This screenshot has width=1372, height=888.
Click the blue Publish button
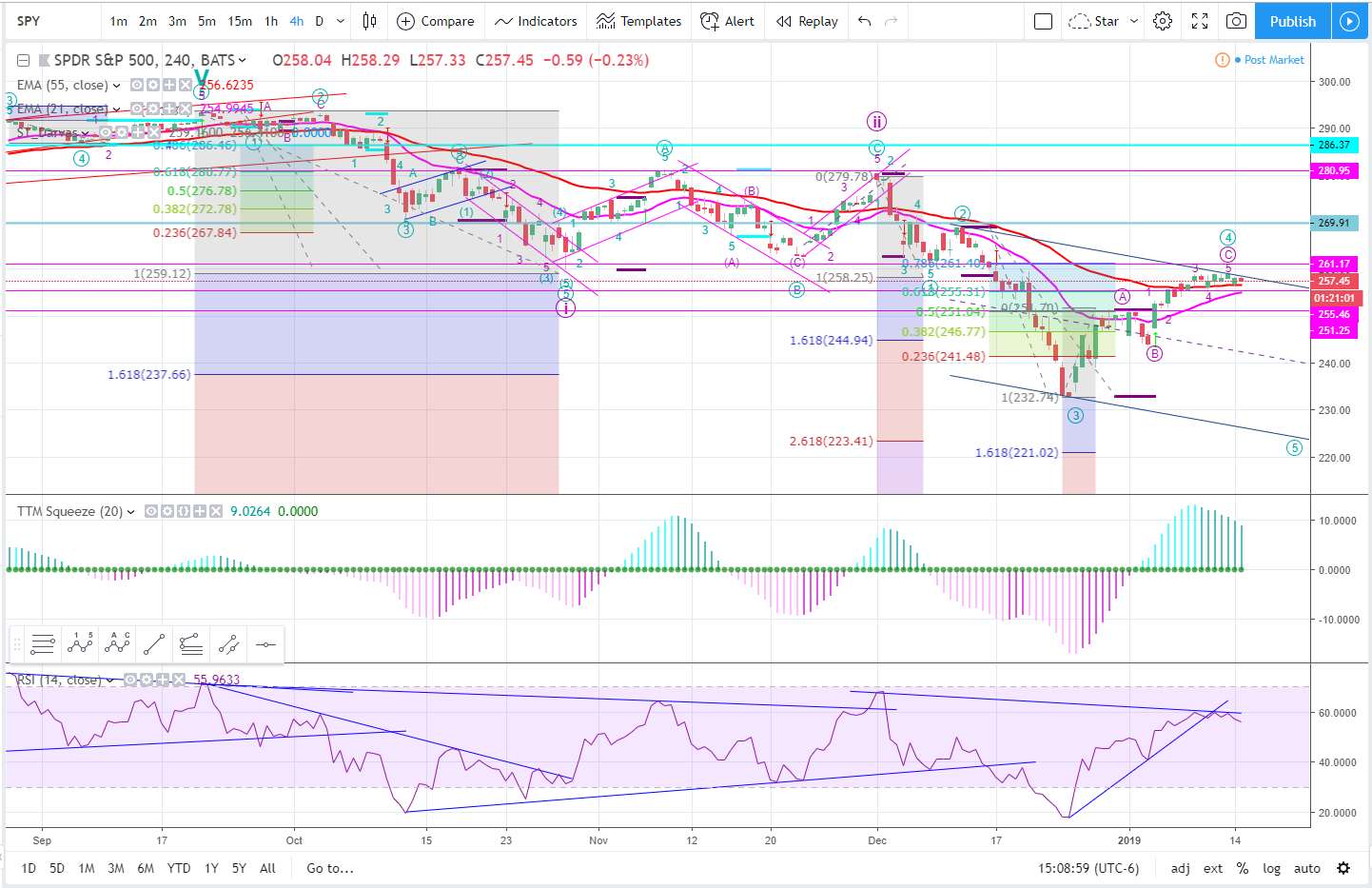[x=1292, y=21]
